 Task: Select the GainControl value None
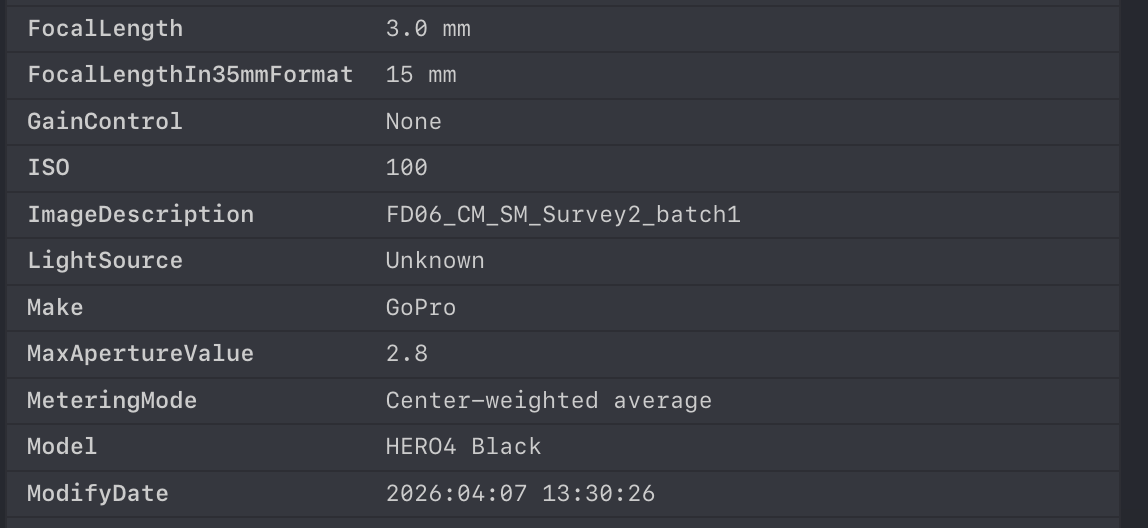click(413, 122)
